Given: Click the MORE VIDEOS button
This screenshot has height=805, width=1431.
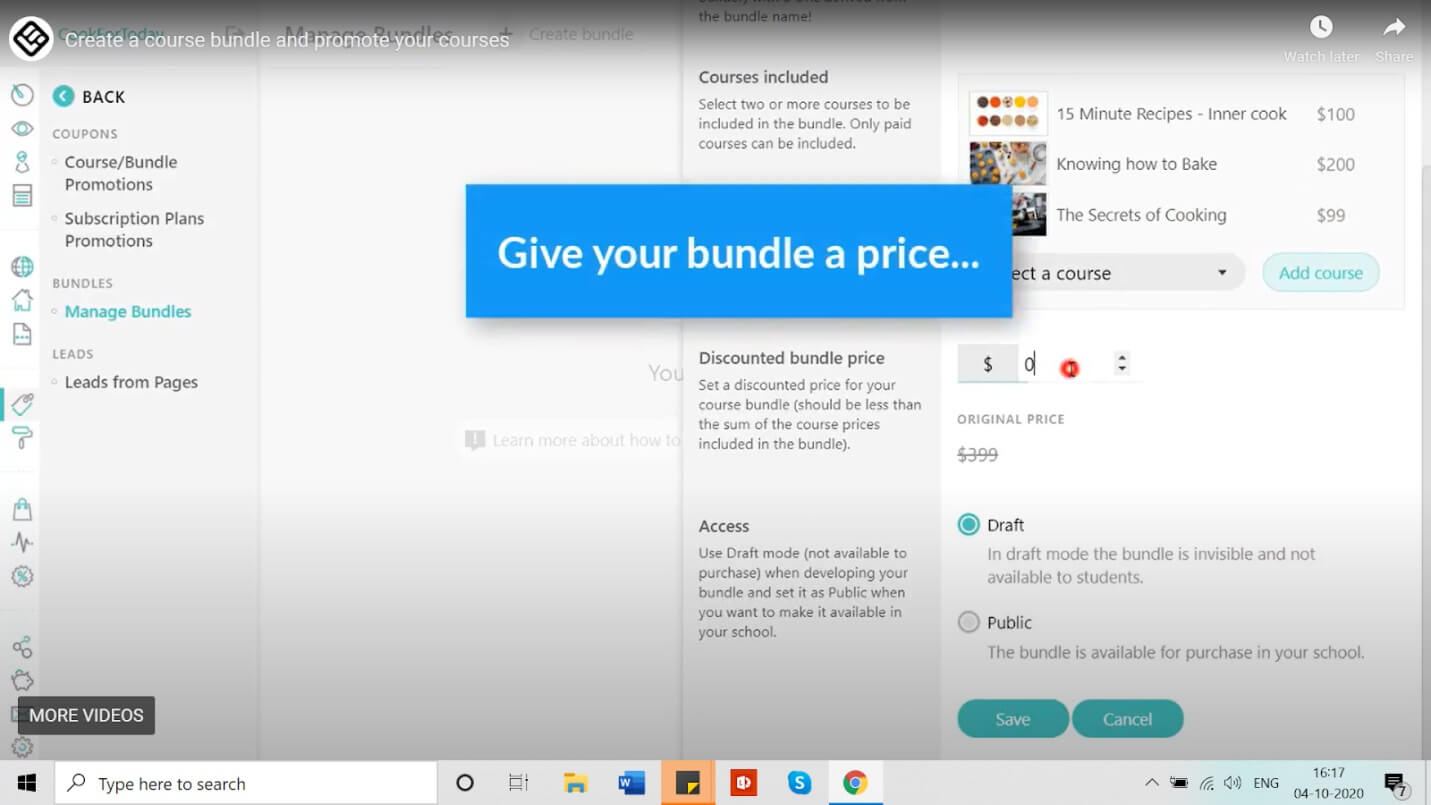Looking at the screenshot, I should (x=86, y=715).
